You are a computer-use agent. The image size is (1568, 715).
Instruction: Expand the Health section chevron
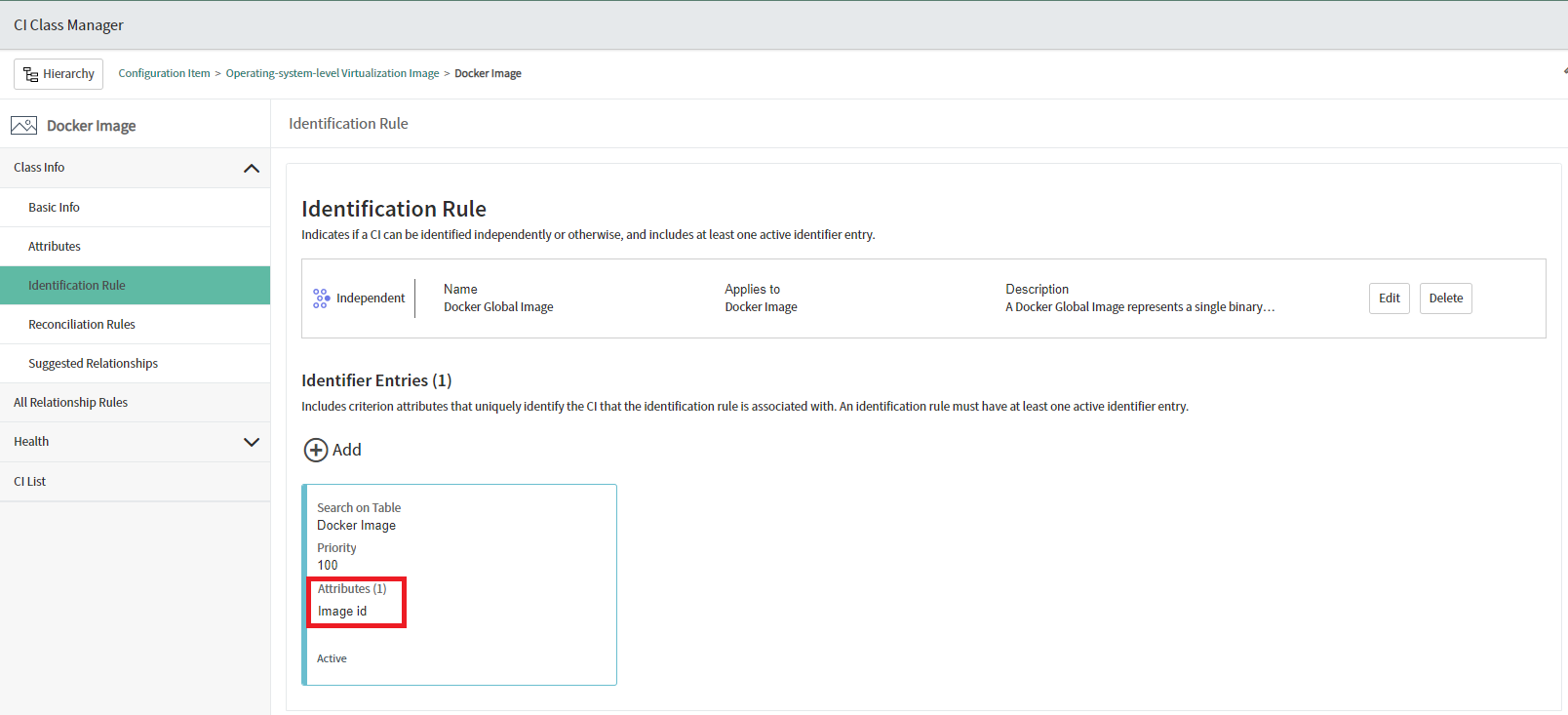pos(251,442)
